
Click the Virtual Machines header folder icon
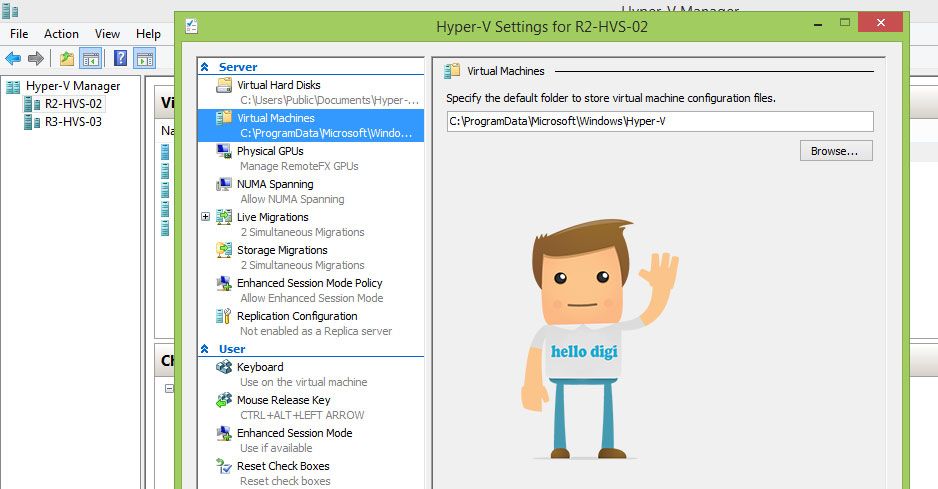click(x=452, y=71)
